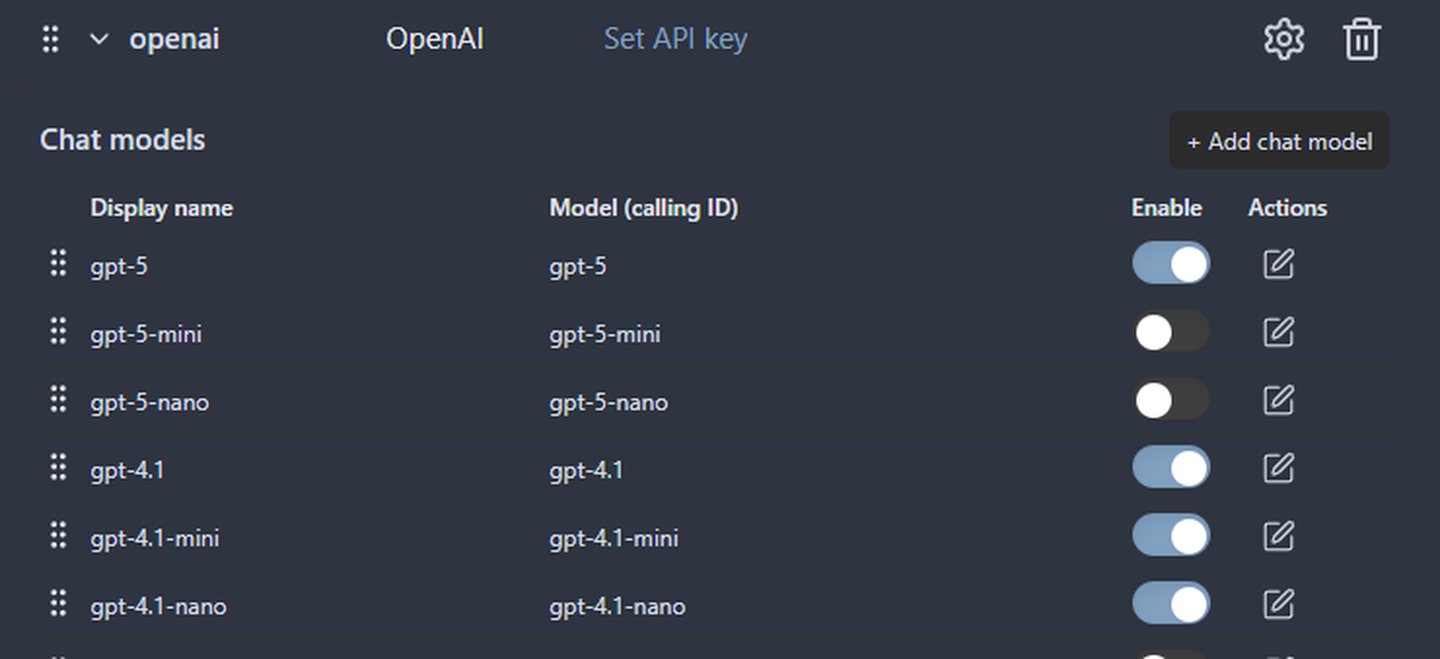Collapse the openai provider section
Image resolution: width=1440 pixels, height=659 pixels.
coord(98,40)
